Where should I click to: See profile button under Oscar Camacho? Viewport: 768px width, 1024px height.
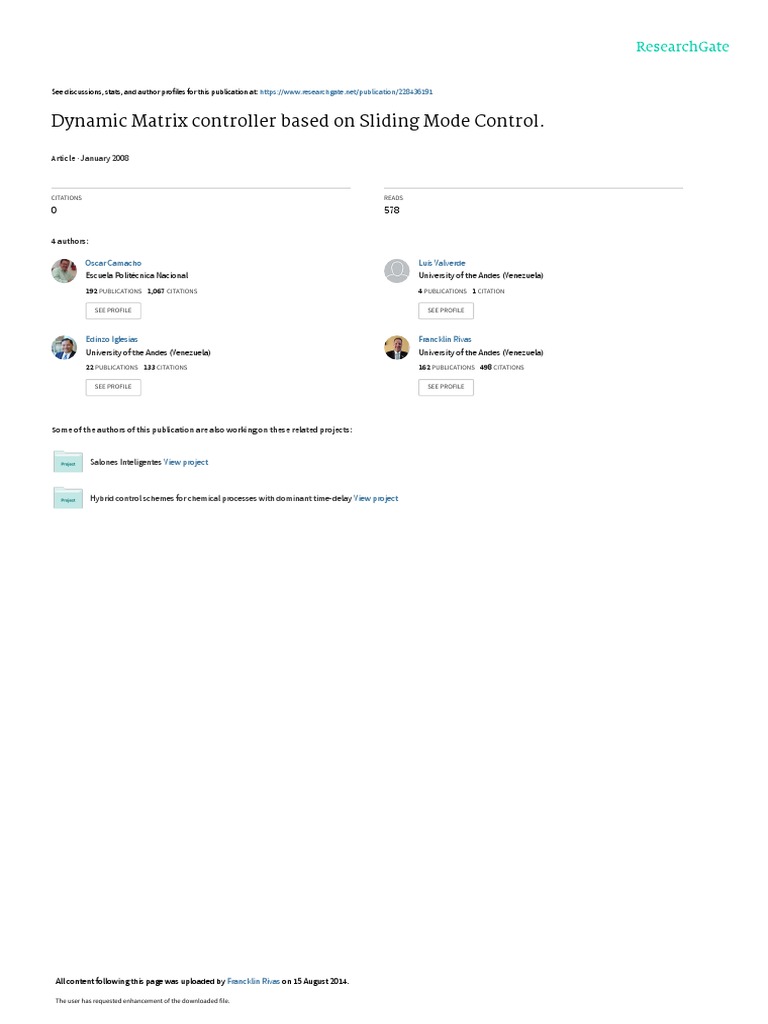click(113, 310)
